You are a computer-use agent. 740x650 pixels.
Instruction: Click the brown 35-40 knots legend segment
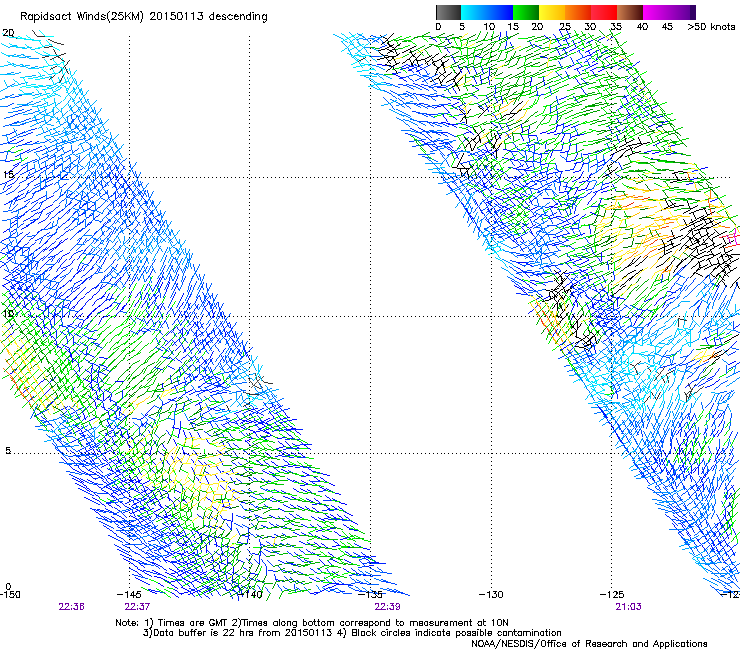click(630, 12)
